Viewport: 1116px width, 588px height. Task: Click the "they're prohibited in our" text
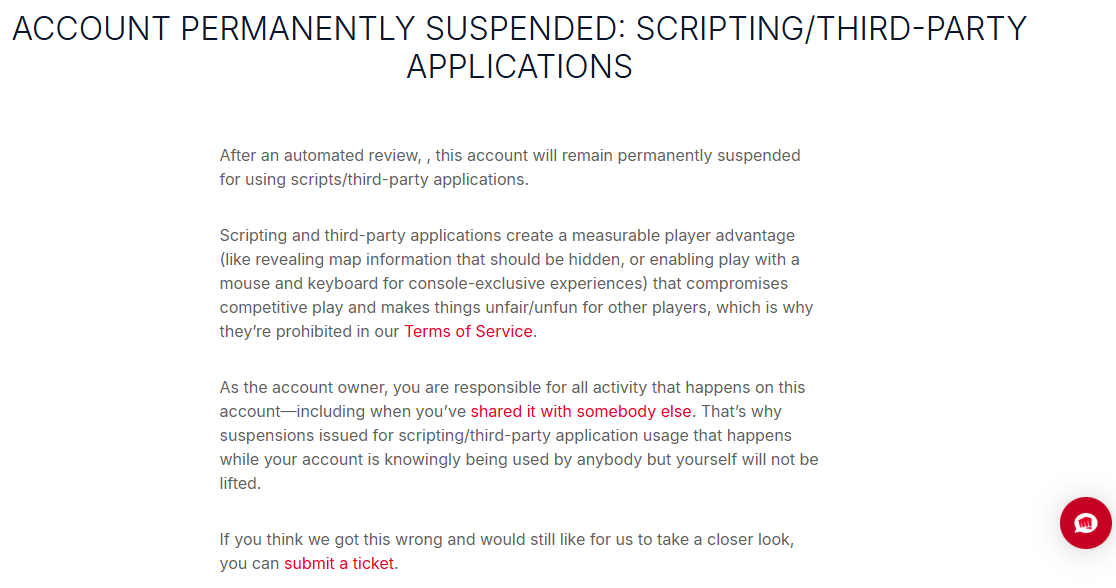[308, 331]
